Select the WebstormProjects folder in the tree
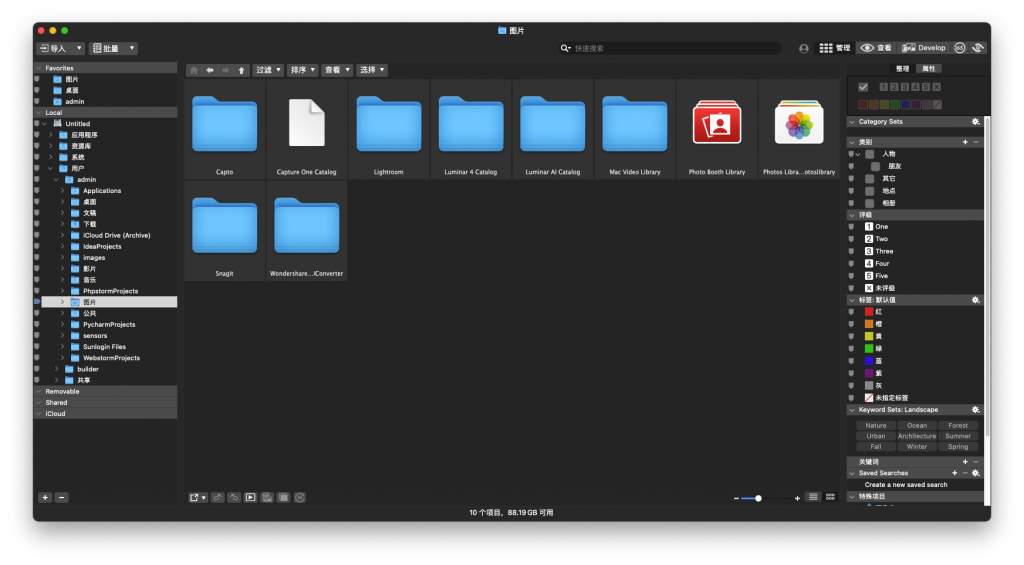This screenshot has height=565, width=1024. 111,358
